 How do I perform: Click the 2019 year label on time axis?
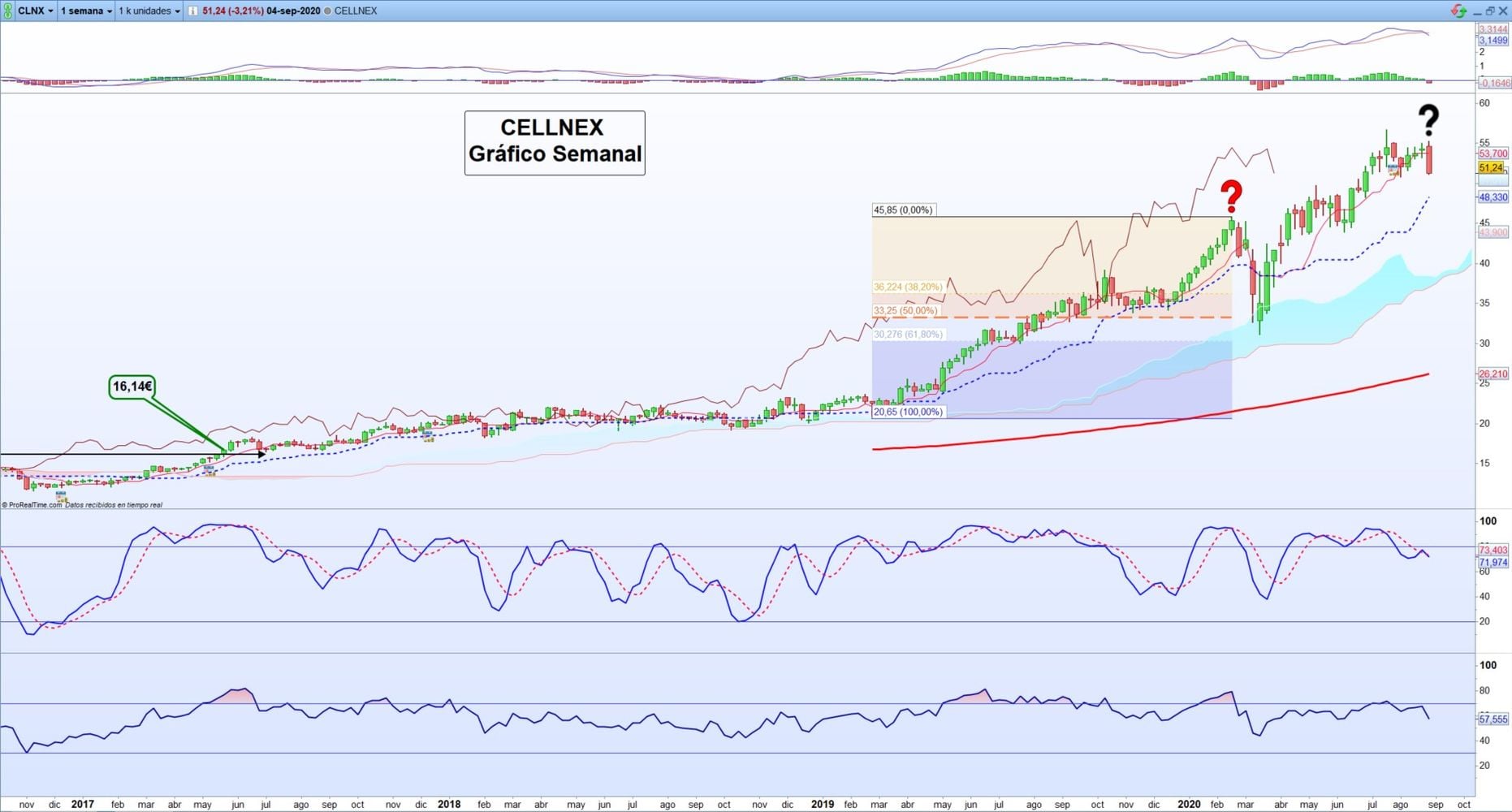pos(823,805)
